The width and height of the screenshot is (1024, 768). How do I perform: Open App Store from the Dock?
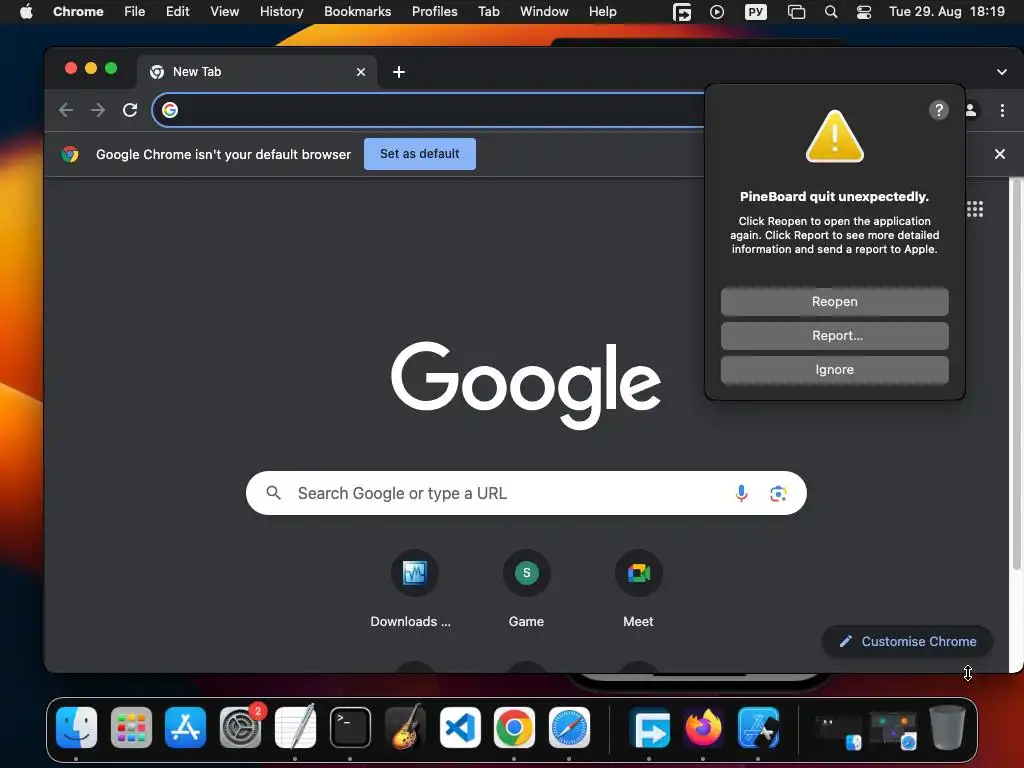[x=185, y=727]
